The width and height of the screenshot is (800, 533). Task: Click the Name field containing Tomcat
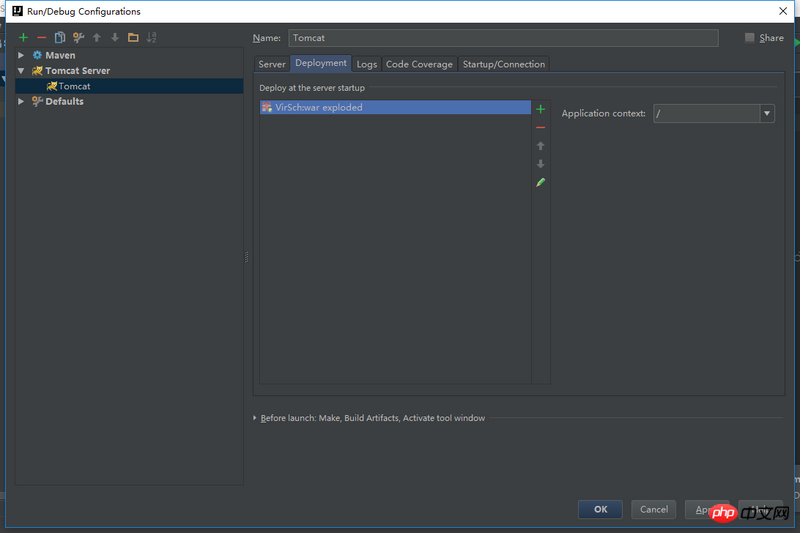(x=504, y=38)
